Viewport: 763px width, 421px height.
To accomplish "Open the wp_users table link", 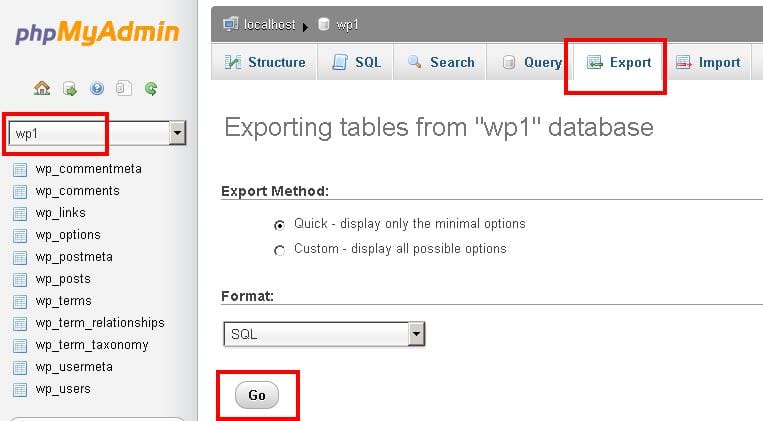I will point(63,389).
